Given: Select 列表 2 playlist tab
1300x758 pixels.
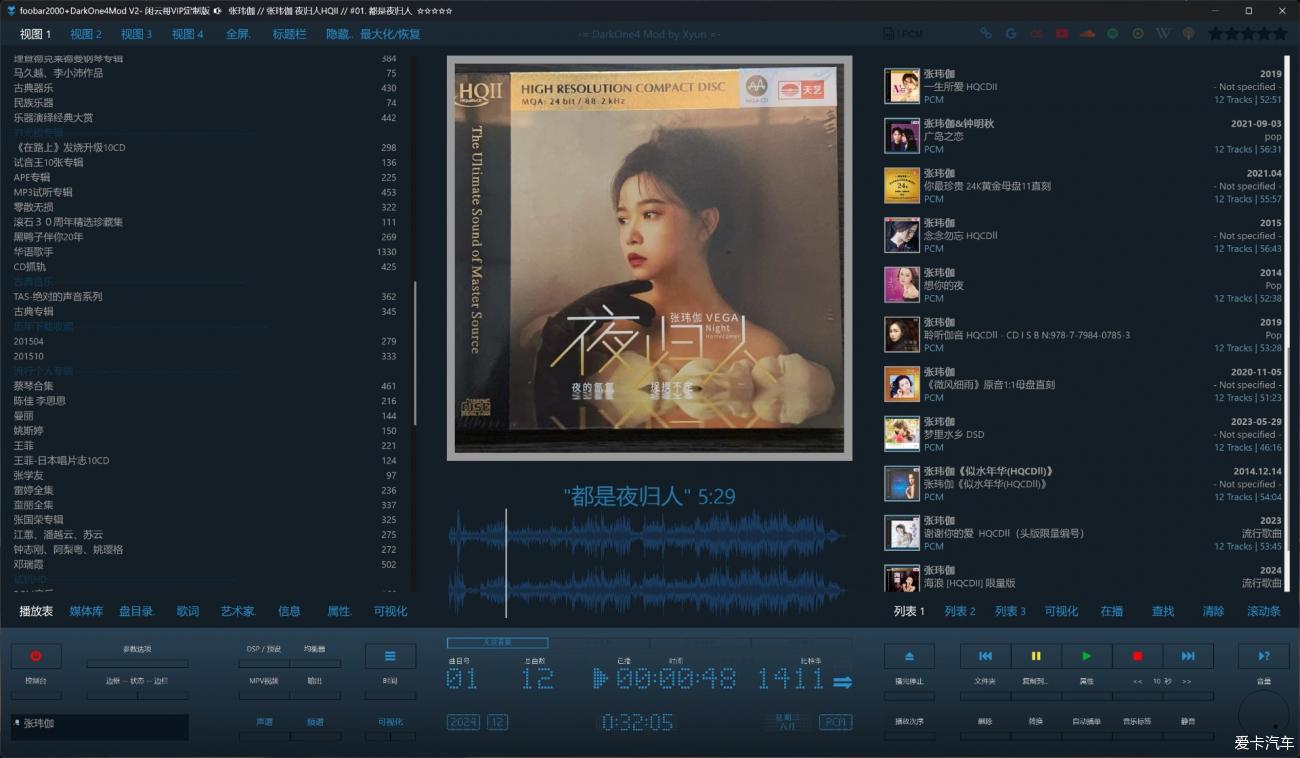Looking at the screenshot, I should 960,611.
